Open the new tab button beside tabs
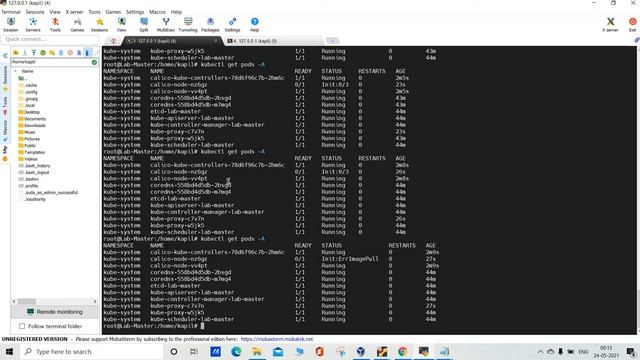 coord(332,41)
